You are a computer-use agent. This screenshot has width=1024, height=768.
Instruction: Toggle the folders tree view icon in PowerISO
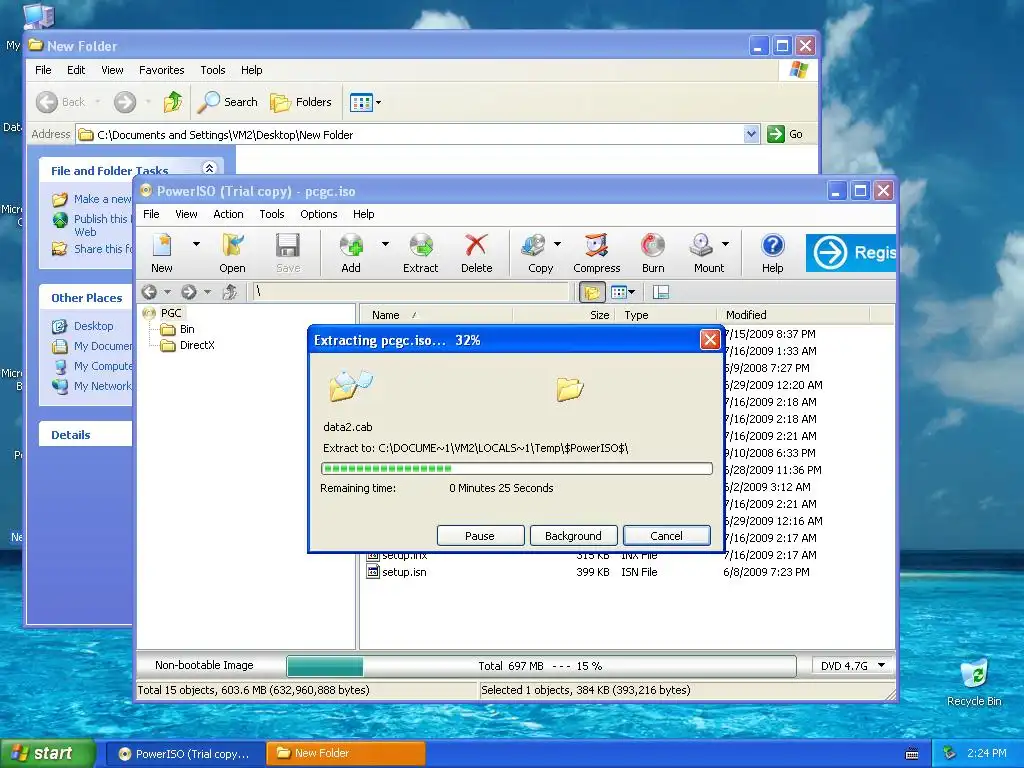592,292
